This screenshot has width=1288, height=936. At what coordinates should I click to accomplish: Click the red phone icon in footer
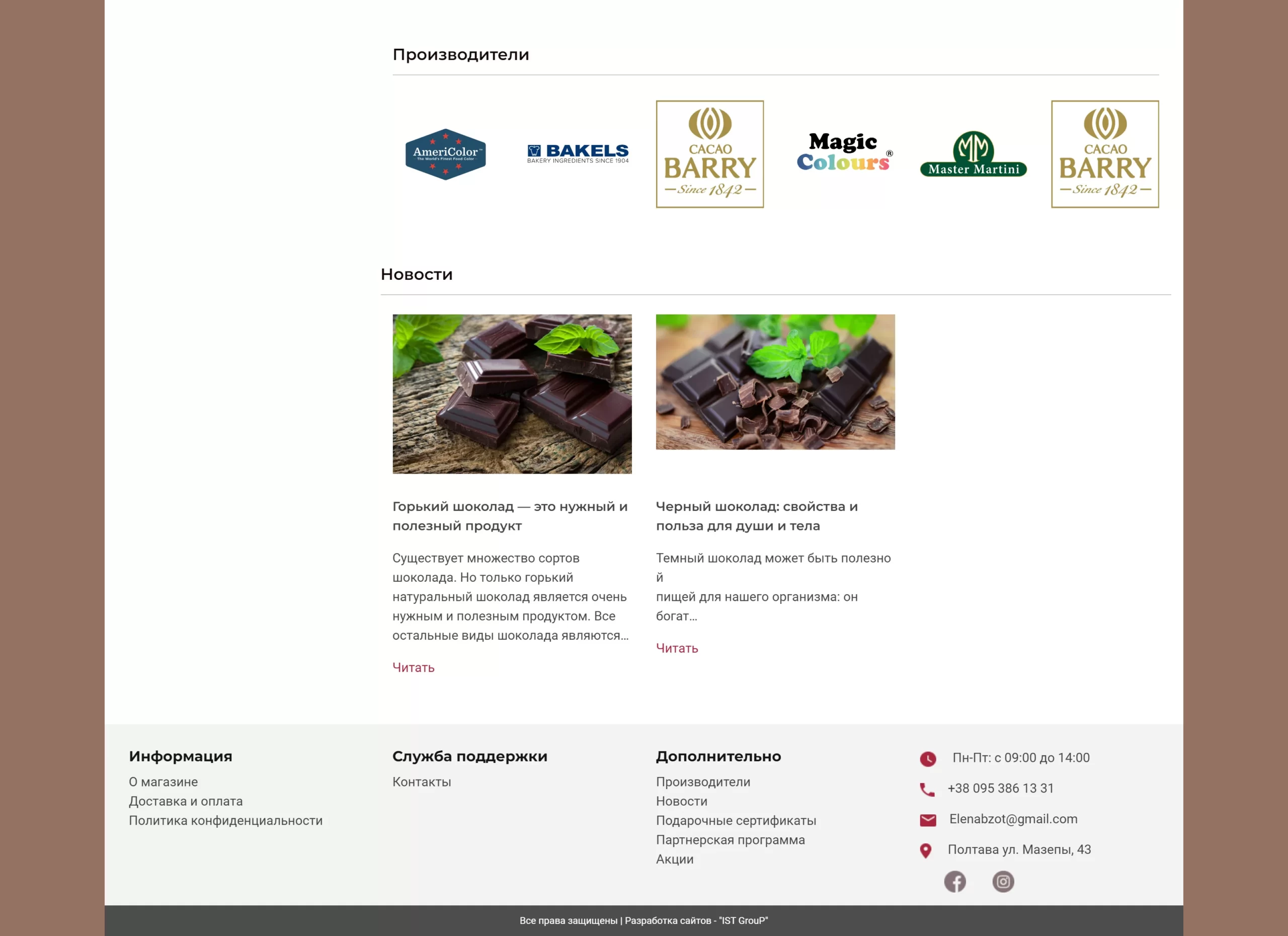[x=927, y=789]
